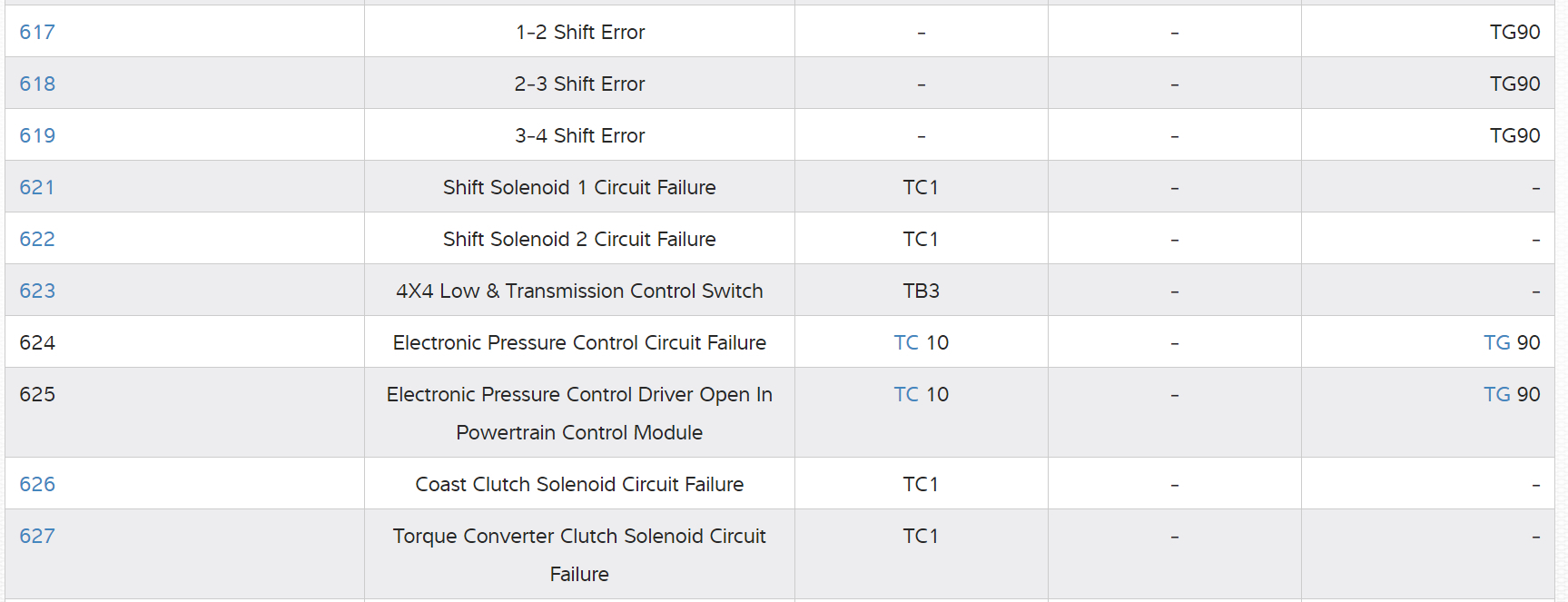Viewport: 1568px width, 602px height.
Task: Click "Coast Clutch Solenoid Circuit Failure" description
Action: tap(579, 485)
